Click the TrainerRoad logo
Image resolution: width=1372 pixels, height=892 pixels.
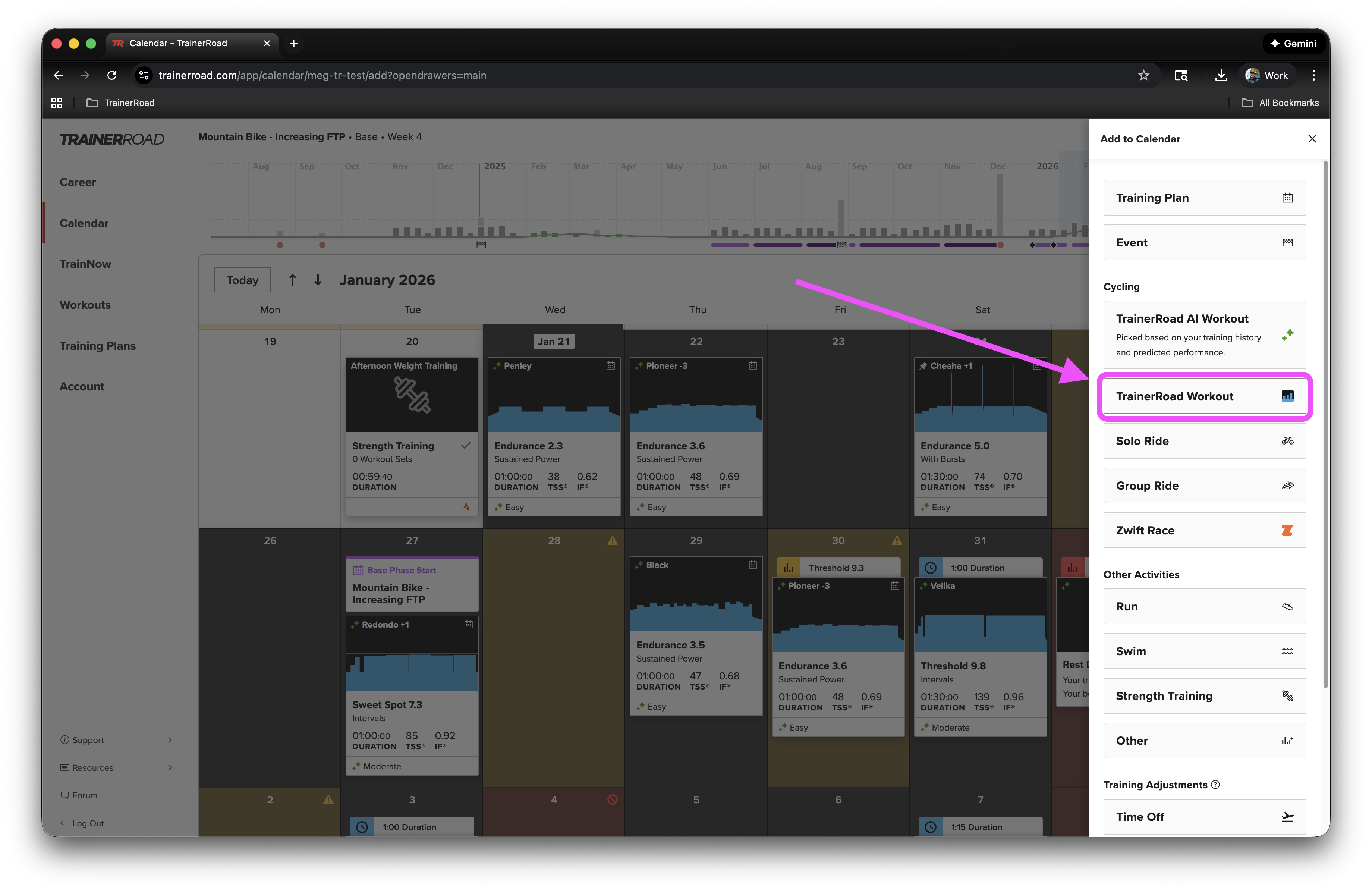pos(112,139)
